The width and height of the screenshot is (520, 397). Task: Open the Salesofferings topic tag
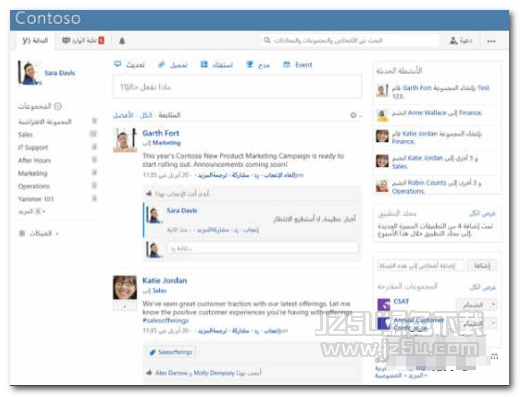[x=171, y=352]
